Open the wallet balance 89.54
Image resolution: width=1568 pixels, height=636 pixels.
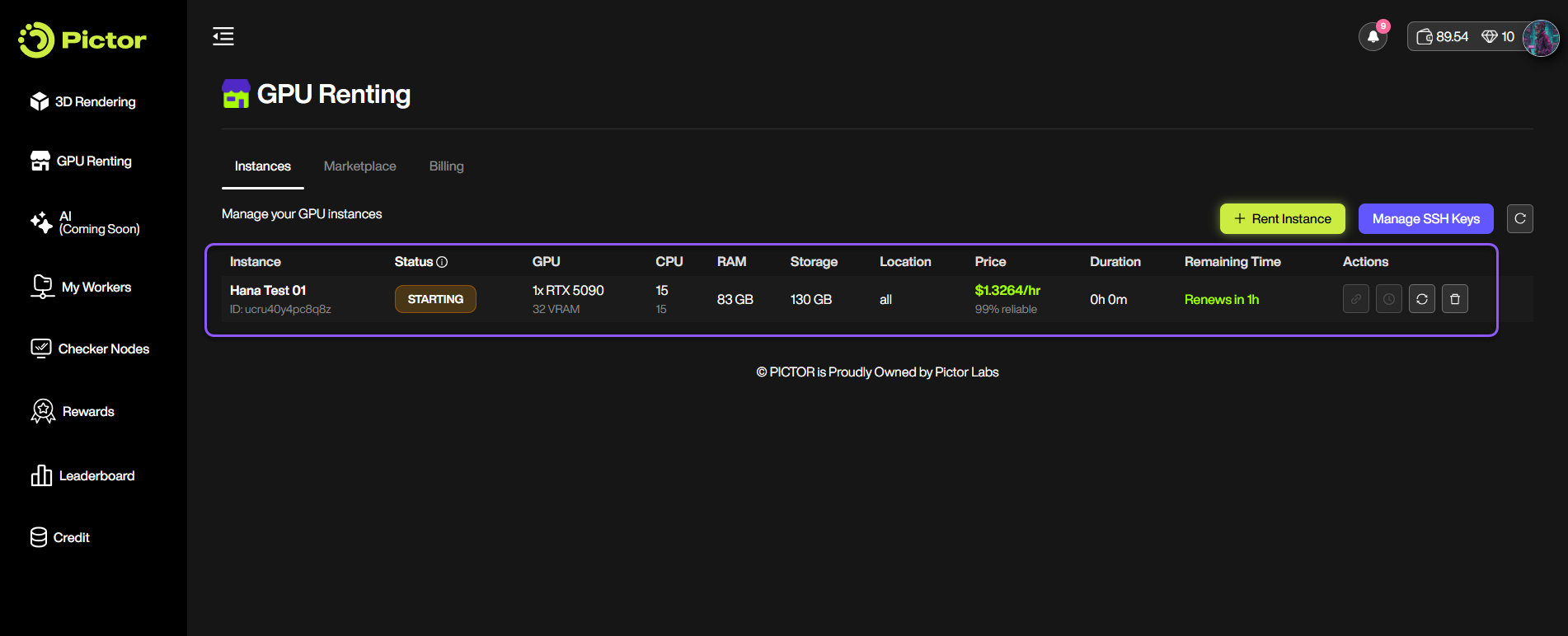click(1443, 37)
